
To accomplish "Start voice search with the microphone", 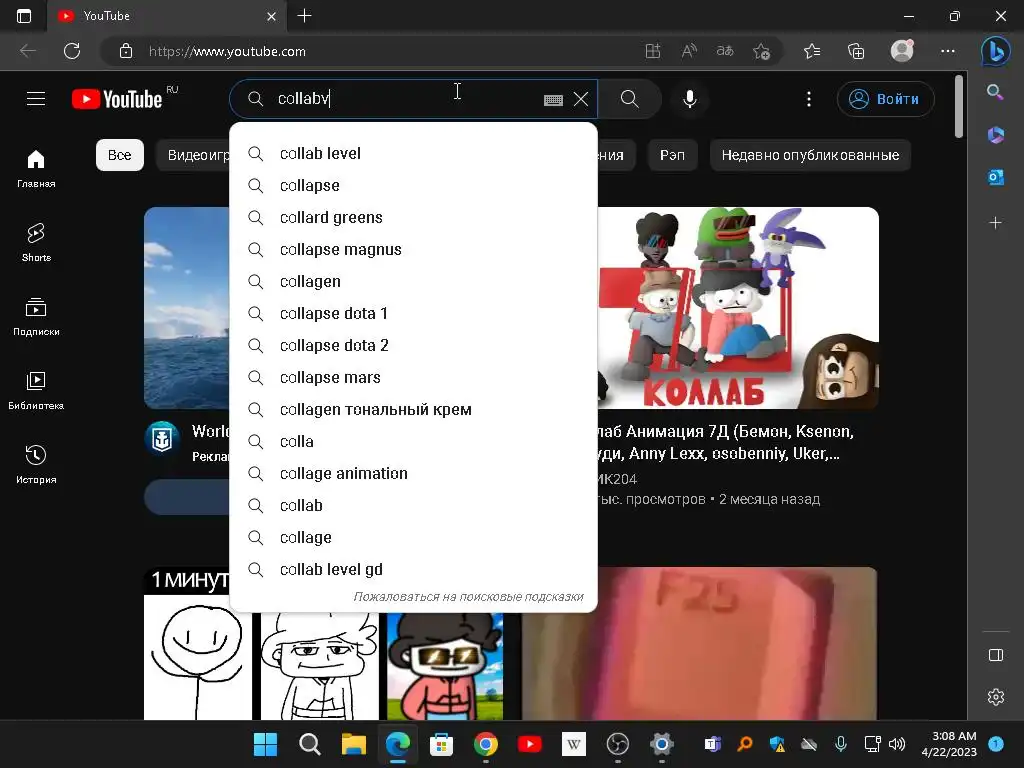I will [x=690, y=99].
